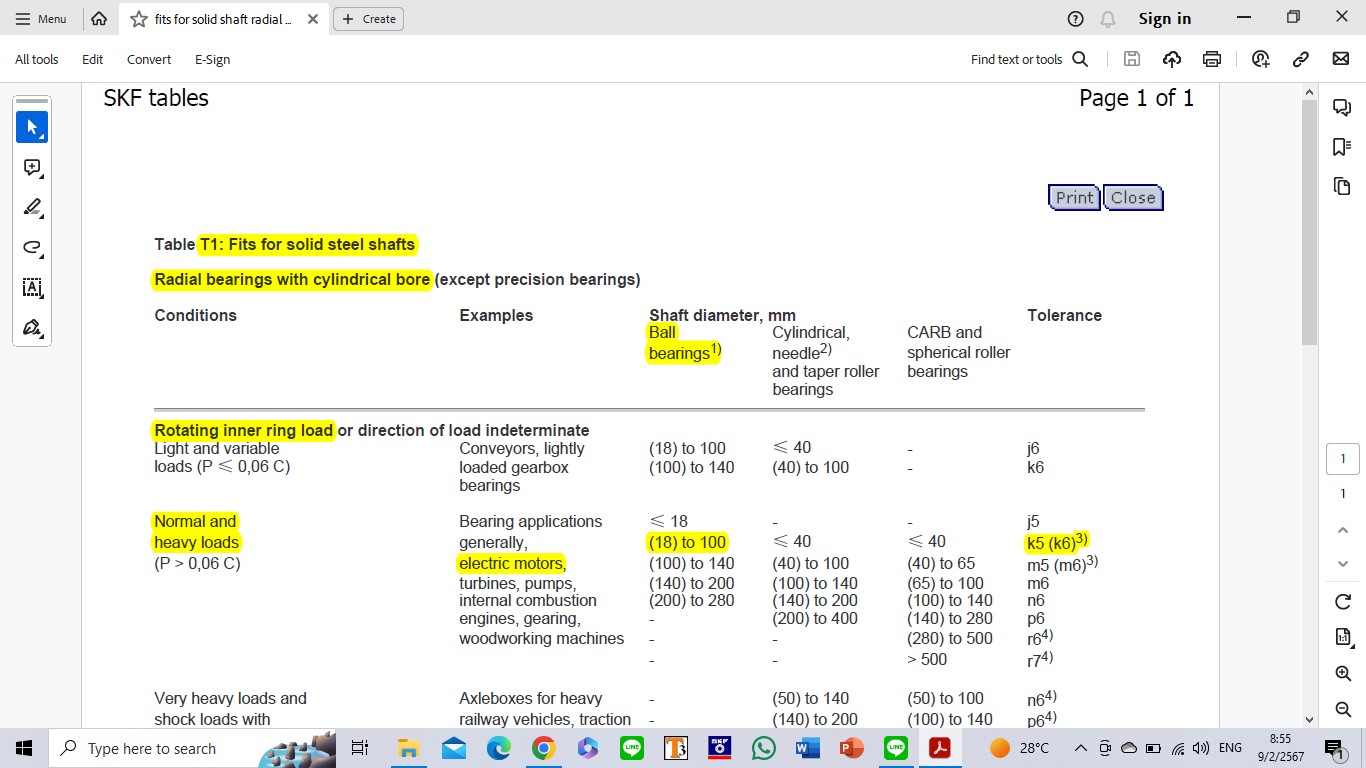Click the Create new tab button
1366x768 pixels.
(369, 19)
